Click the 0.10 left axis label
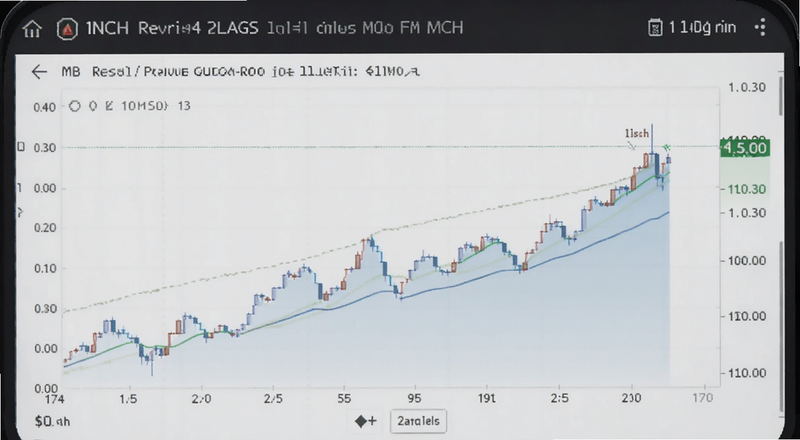 [45, 268]
